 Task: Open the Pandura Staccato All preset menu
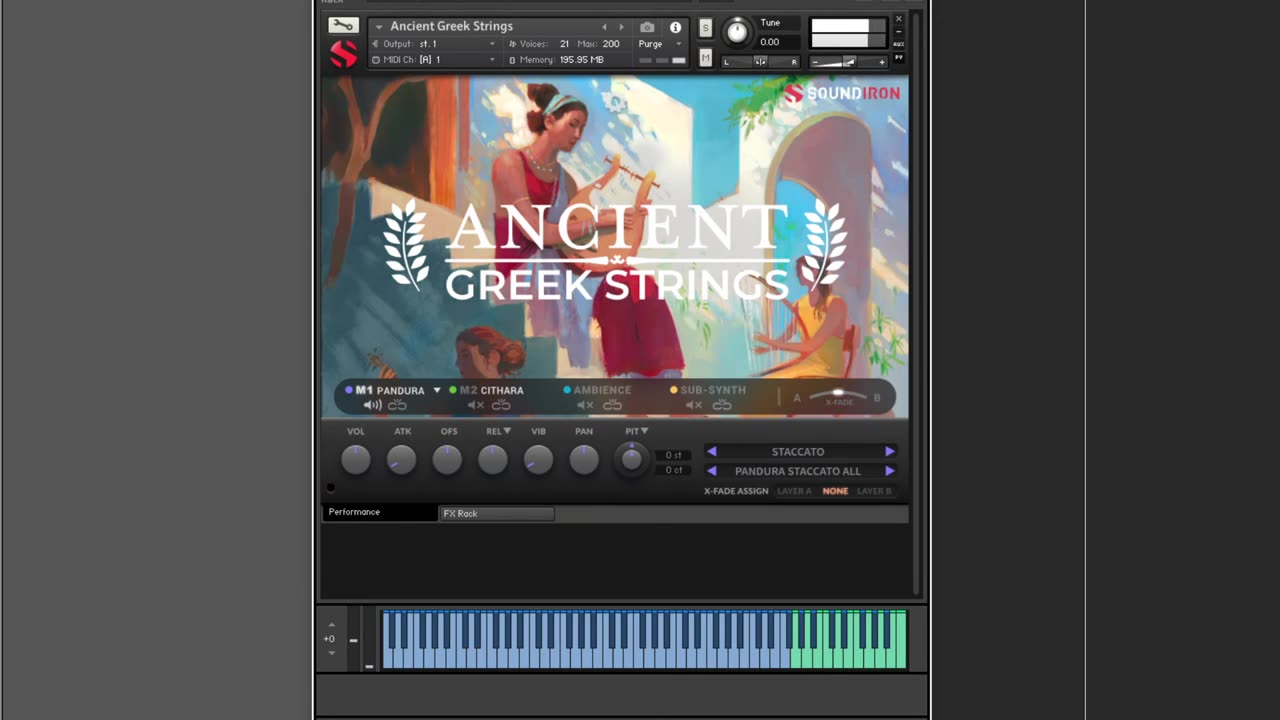click(798, 471)
